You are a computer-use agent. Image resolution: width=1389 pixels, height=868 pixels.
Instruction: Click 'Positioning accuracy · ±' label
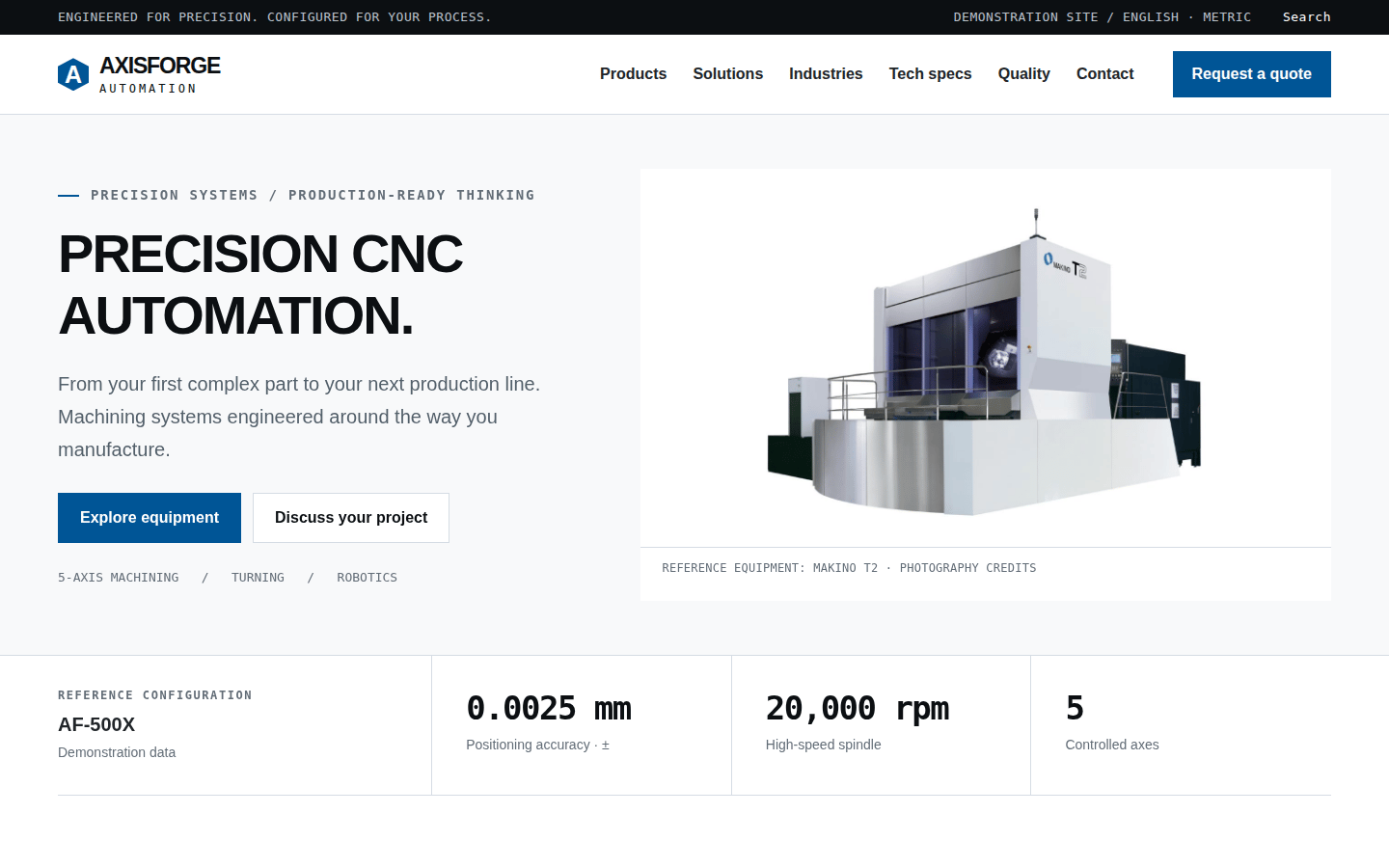[x=537, y=745]
